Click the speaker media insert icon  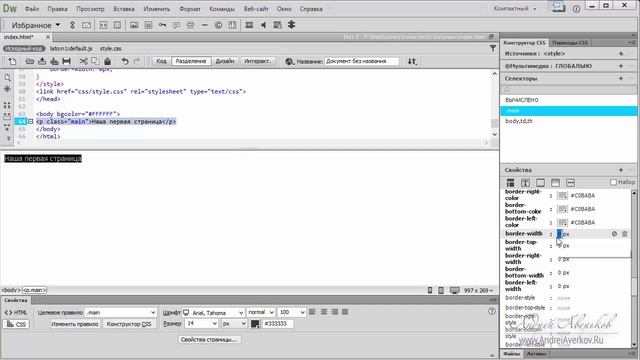point(263,25)
